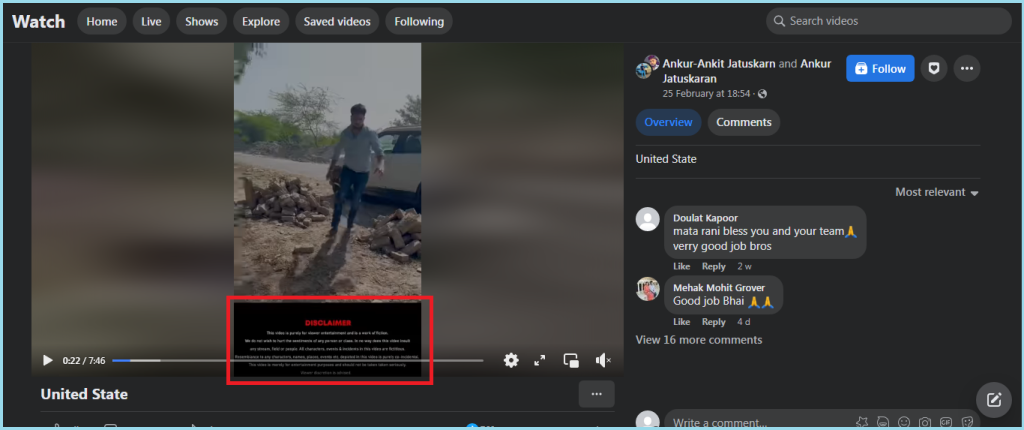The image size is (1024, 430).
Task: Open the Following tab
Action: [x=419, y=22]
